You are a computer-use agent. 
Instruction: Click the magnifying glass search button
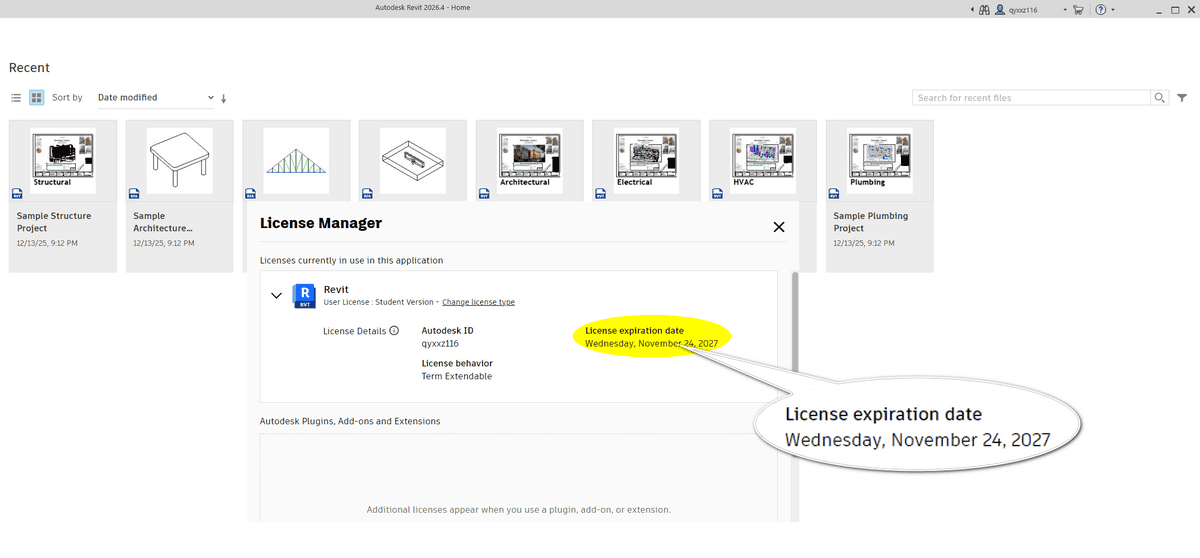point(1160,98)
